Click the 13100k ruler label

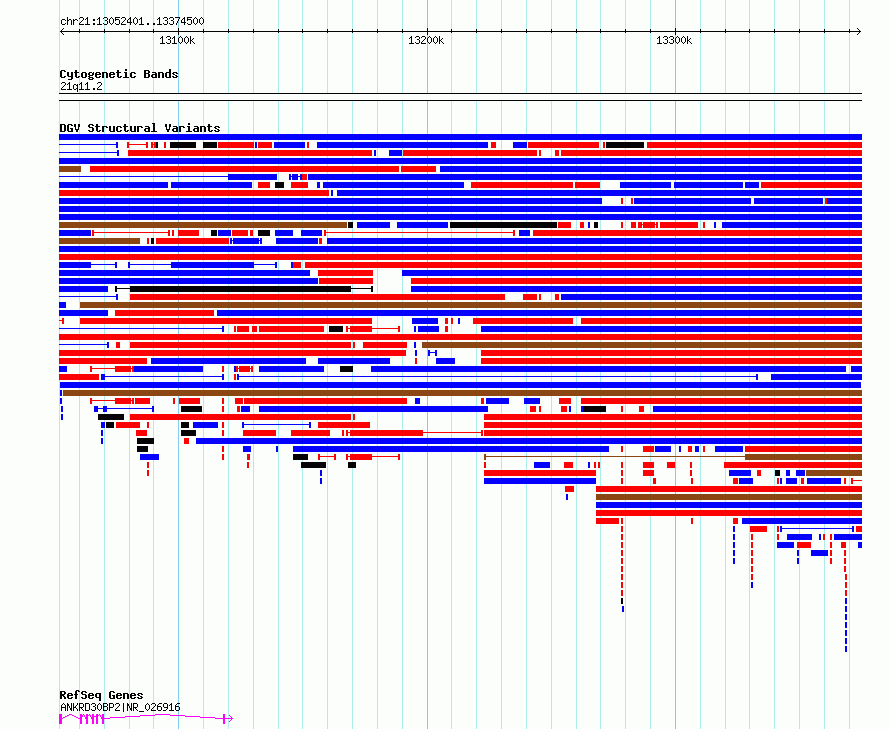[177, 40]
